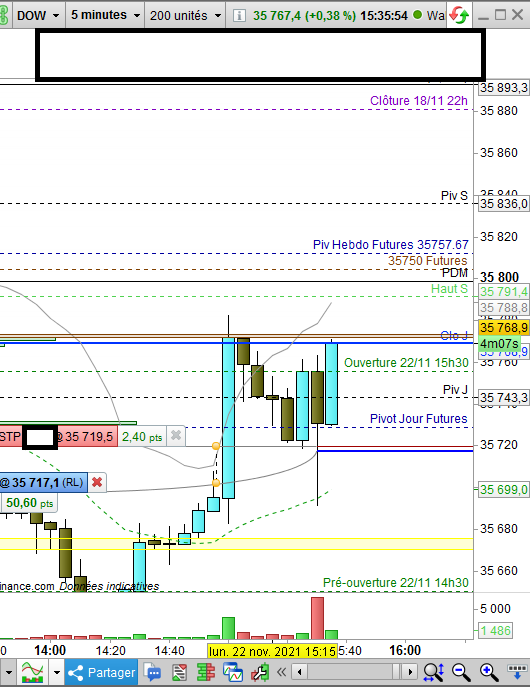Screen dimensions: 530x687
Task: Click the keyboard download arrow icon
Action: [x=516, y=672]
